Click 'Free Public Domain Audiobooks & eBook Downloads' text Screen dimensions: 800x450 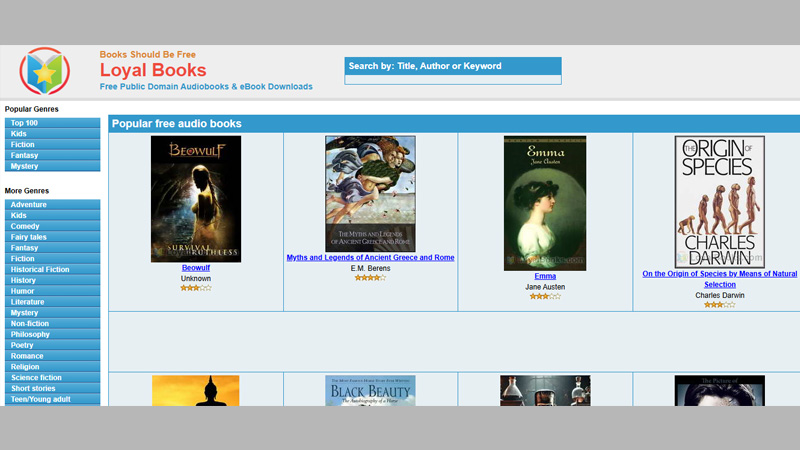click(x=206, y=87)
